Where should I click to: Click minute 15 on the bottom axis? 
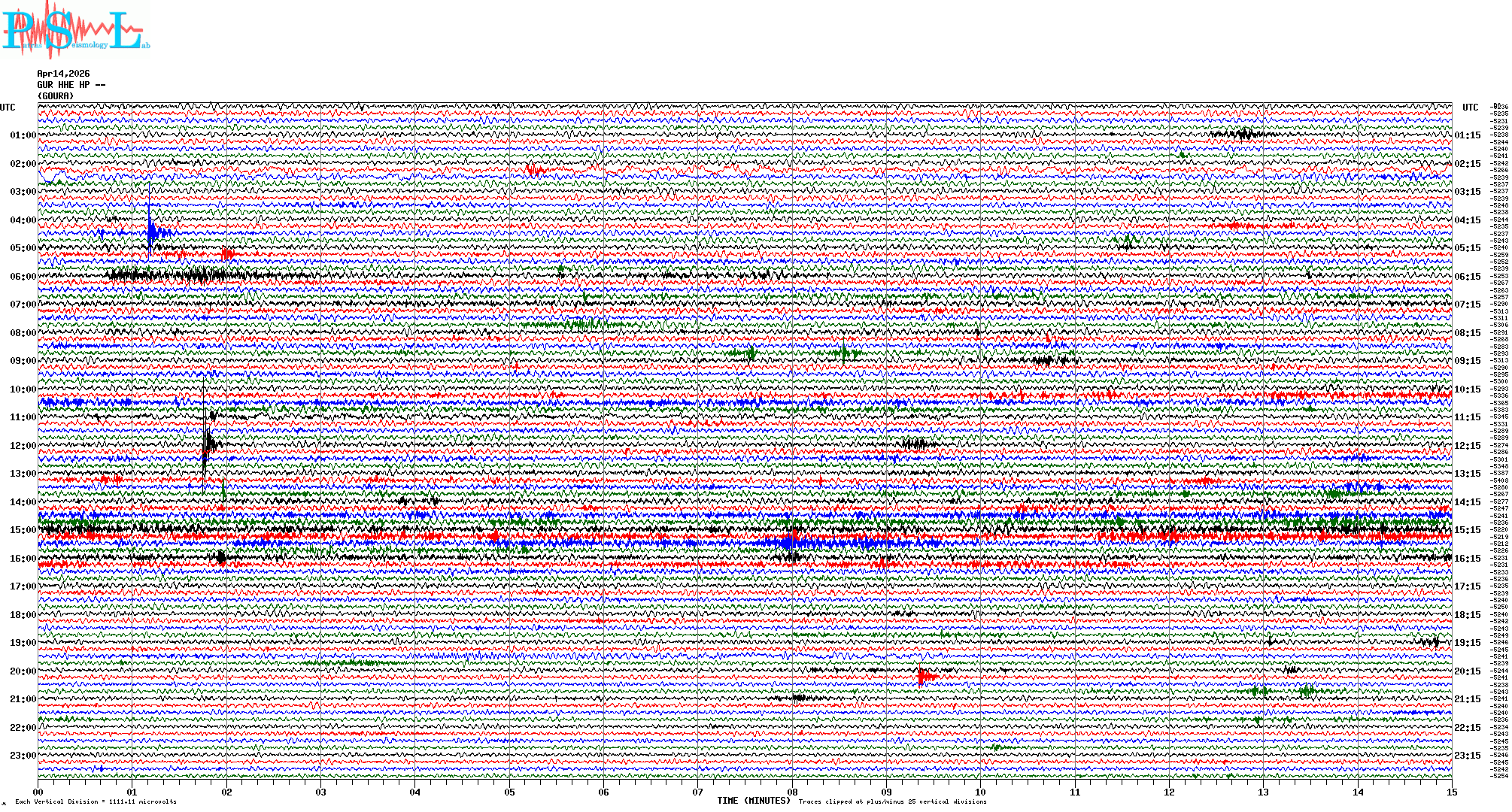(1451, 792)
